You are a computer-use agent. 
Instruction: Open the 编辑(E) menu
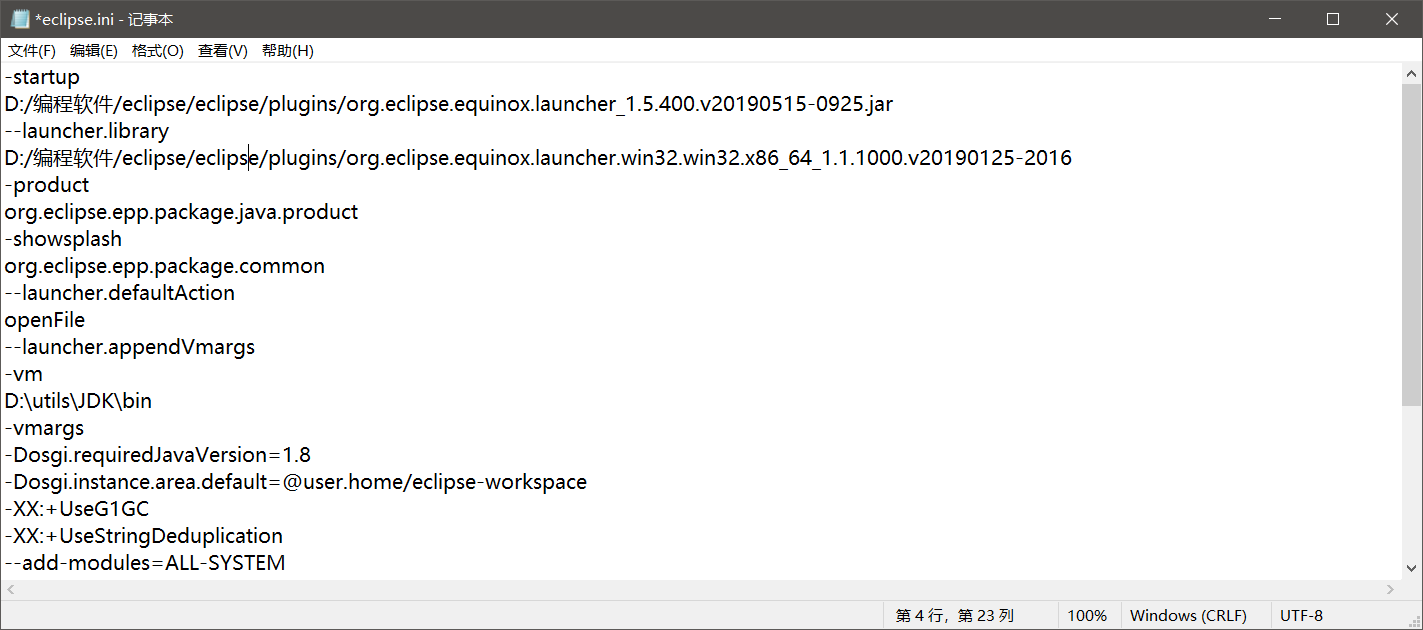[x=94, y=50]
